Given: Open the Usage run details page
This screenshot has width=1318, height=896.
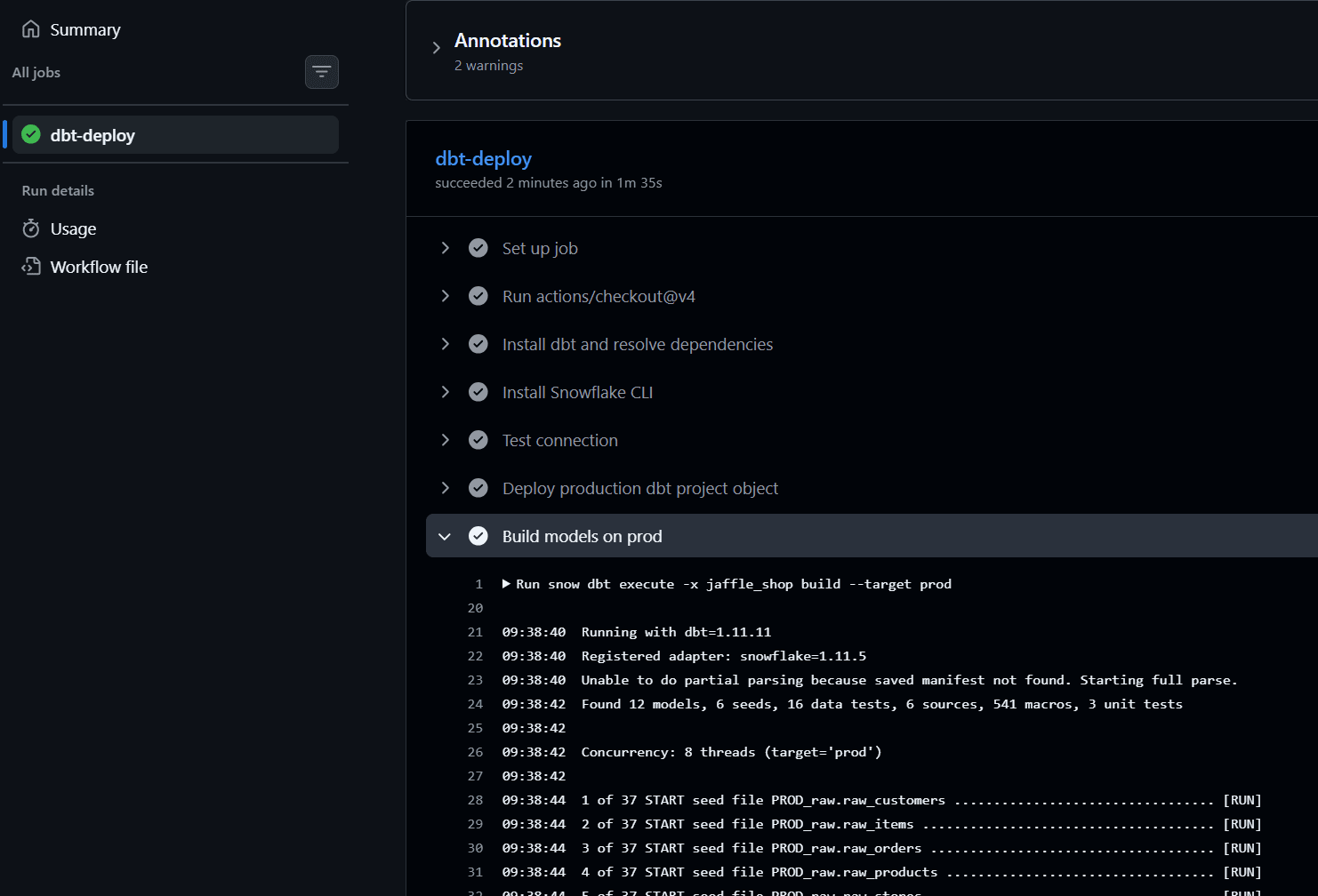Looking at the screenshot, I should (73, 228).
